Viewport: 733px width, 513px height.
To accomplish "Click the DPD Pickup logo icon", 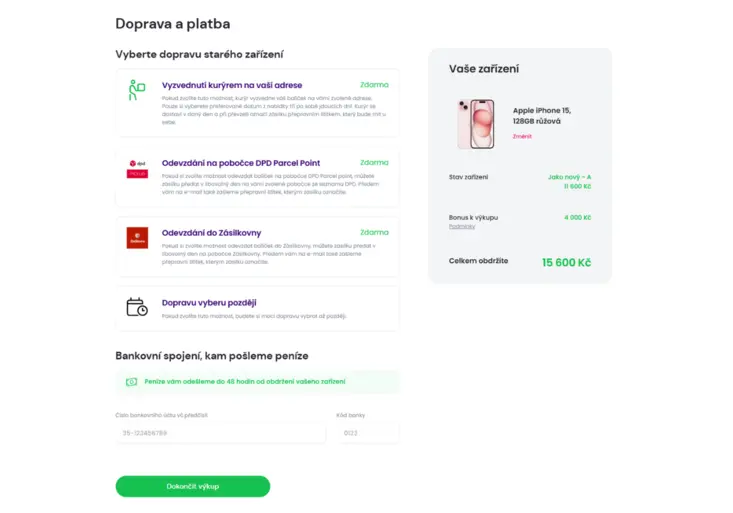I will click(137, 169).
